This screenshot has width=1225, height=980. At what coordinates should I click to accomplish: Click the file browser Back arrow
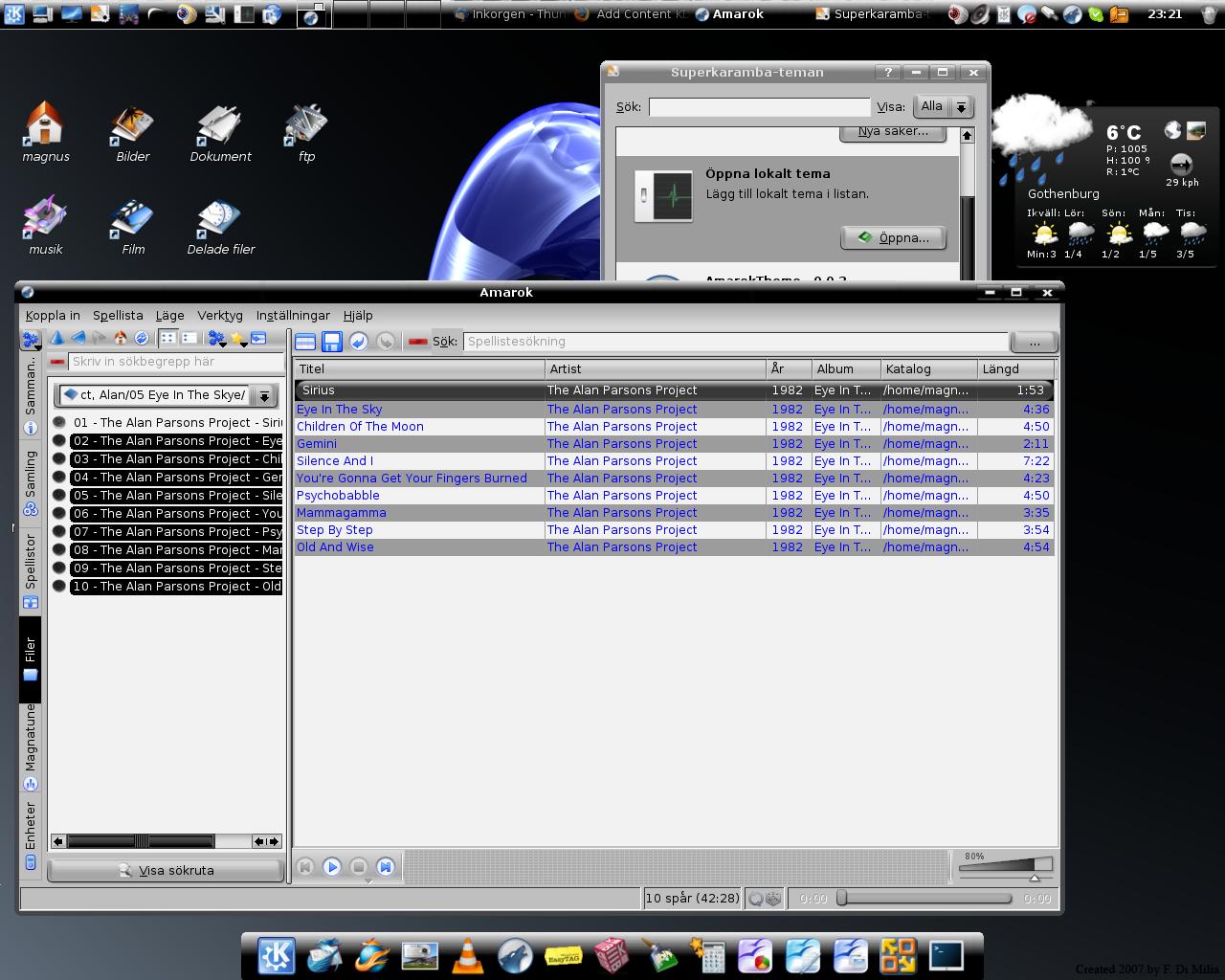[x=78, y=338]
